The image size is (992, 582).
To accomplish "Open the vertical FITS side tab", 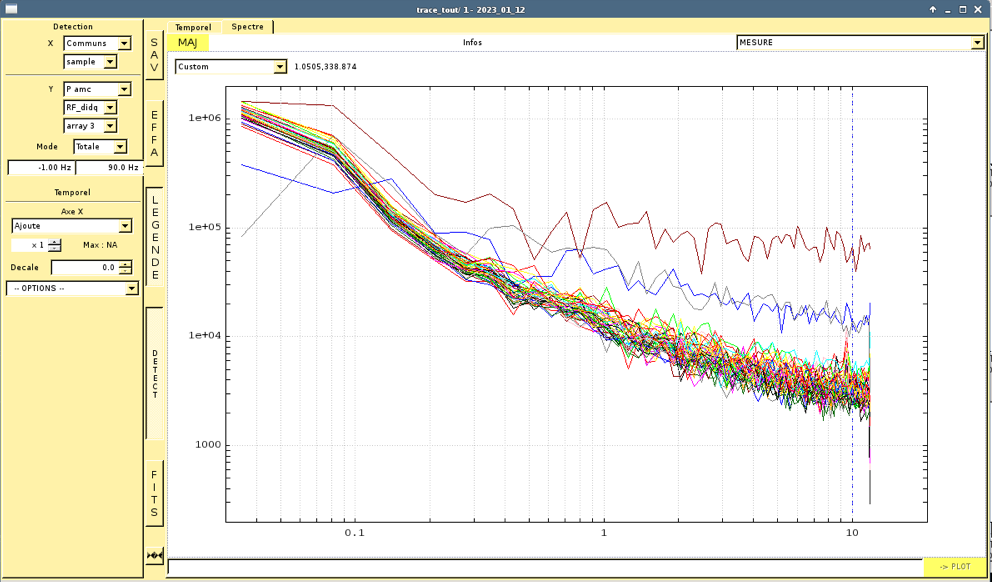I will [x=155, y=493].
